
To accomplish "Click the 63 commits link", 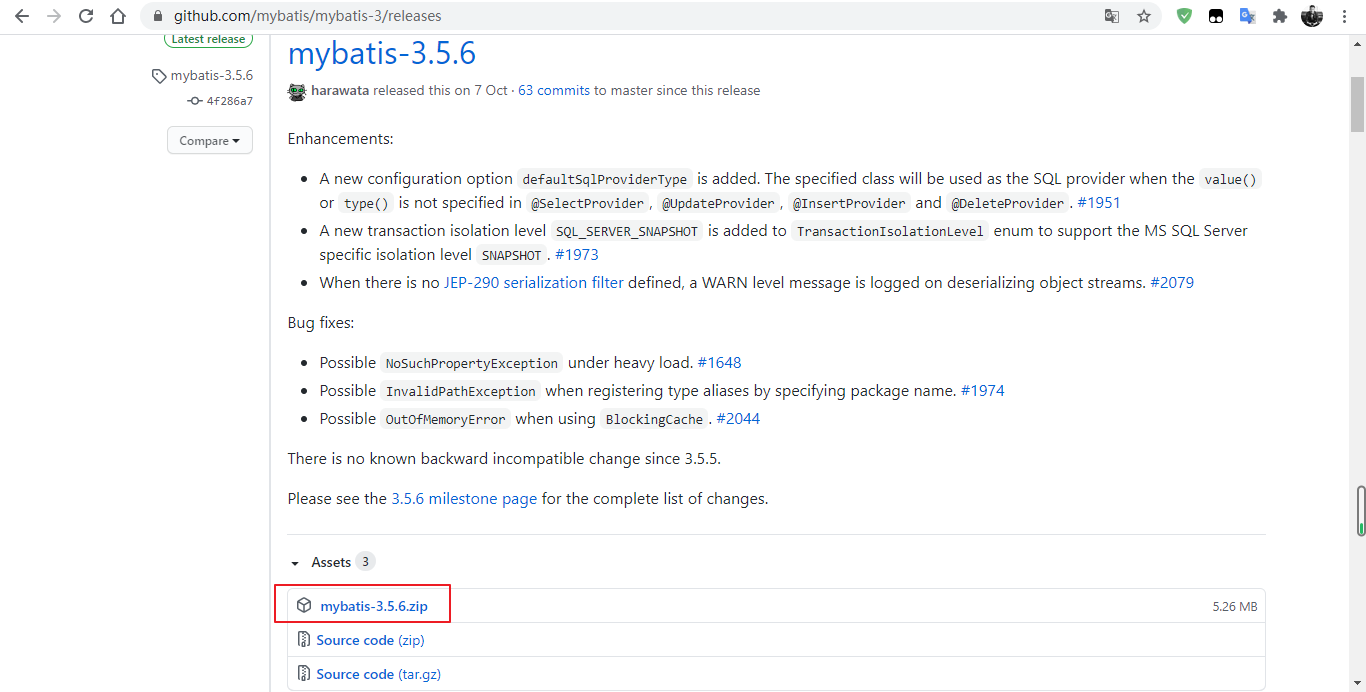I will coord(554,90).
